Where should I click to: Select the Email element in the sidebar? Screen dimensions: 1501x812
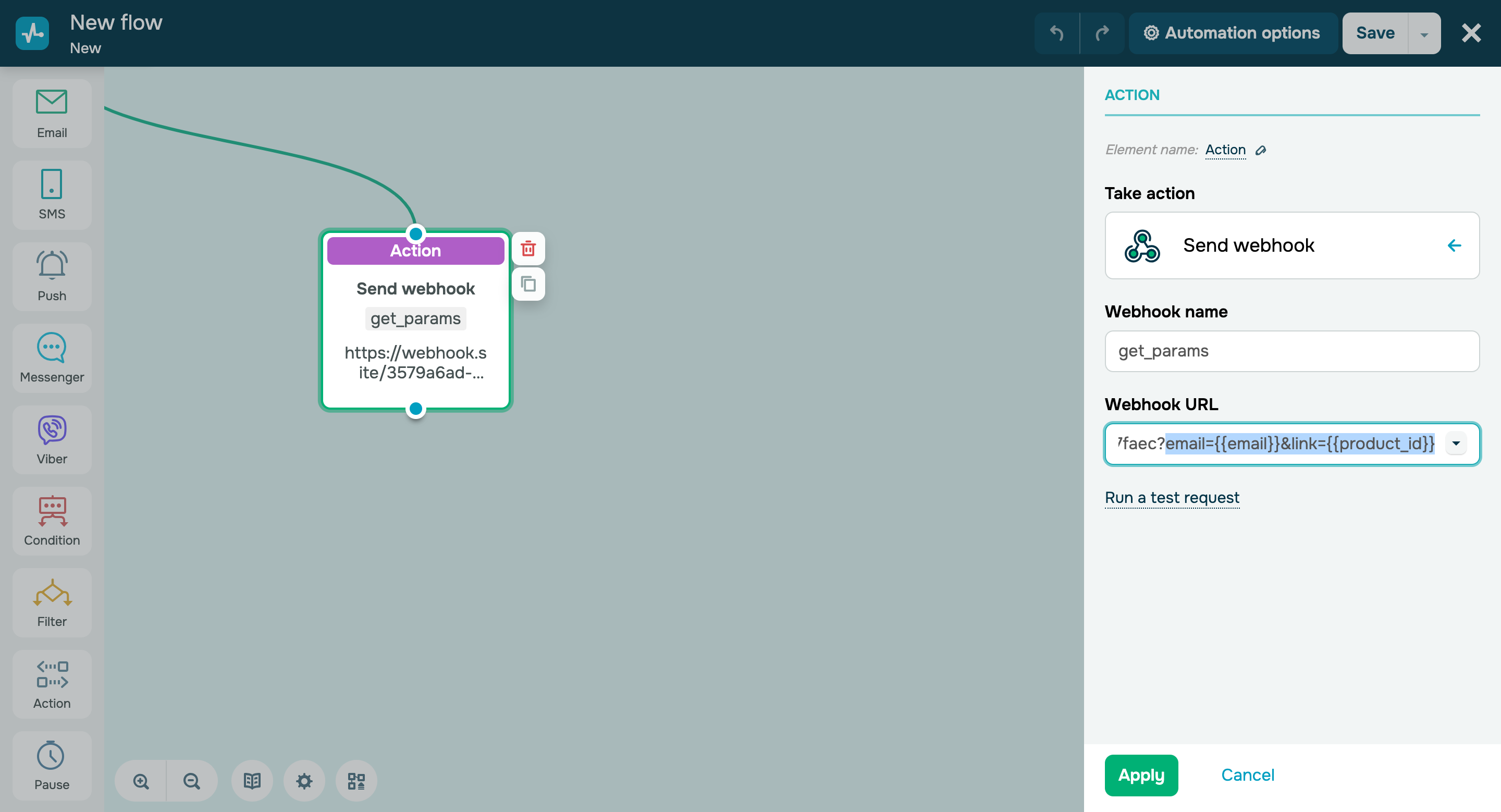point(51,113)
